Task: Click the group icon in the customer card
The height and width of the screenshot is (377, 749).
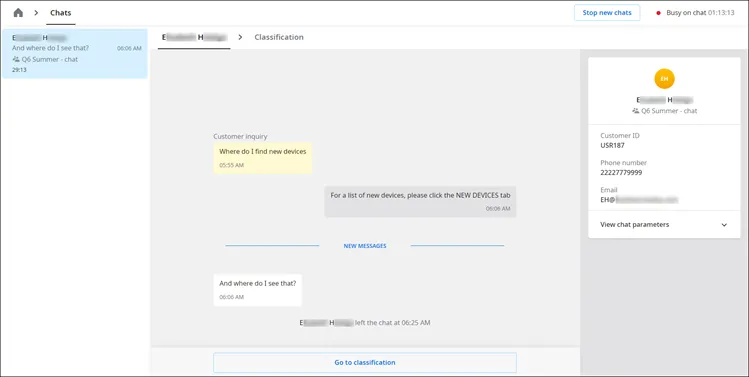Action: coord(635,111)
